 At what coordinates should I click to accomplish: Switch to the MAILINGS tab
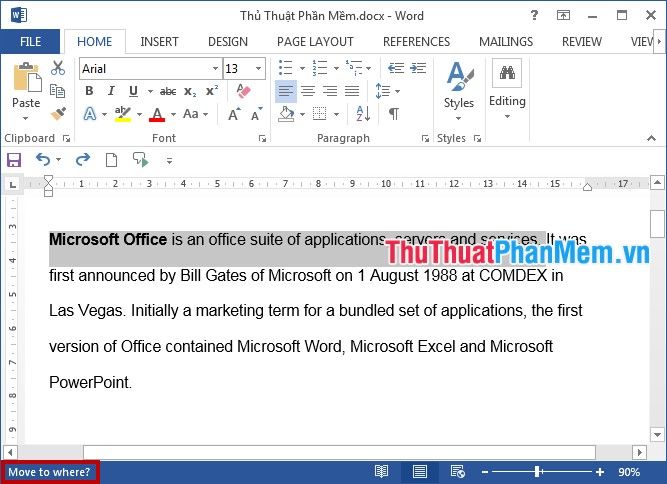[x=506, y=42]
